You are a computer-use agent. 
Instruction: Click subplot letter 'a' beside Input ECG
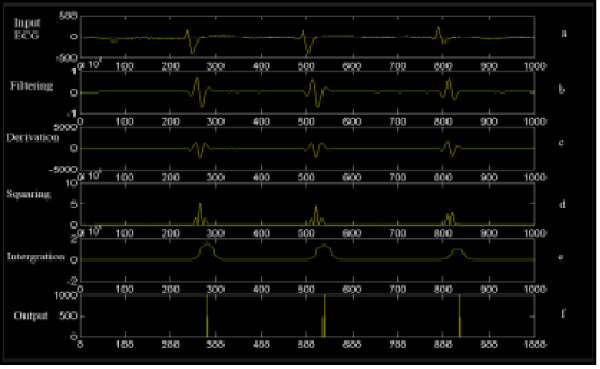[564, 33]
